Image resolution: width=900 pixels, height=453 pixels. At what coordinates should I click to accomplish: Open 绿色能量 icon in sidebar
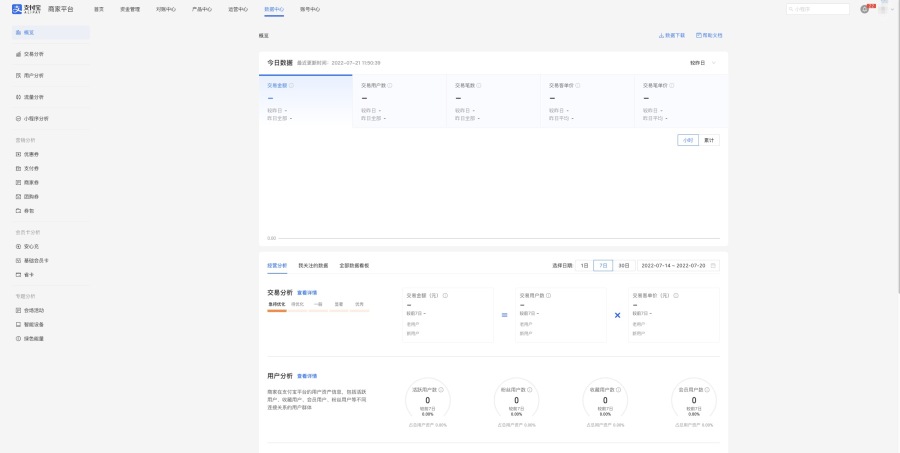(x=18, y=339)
